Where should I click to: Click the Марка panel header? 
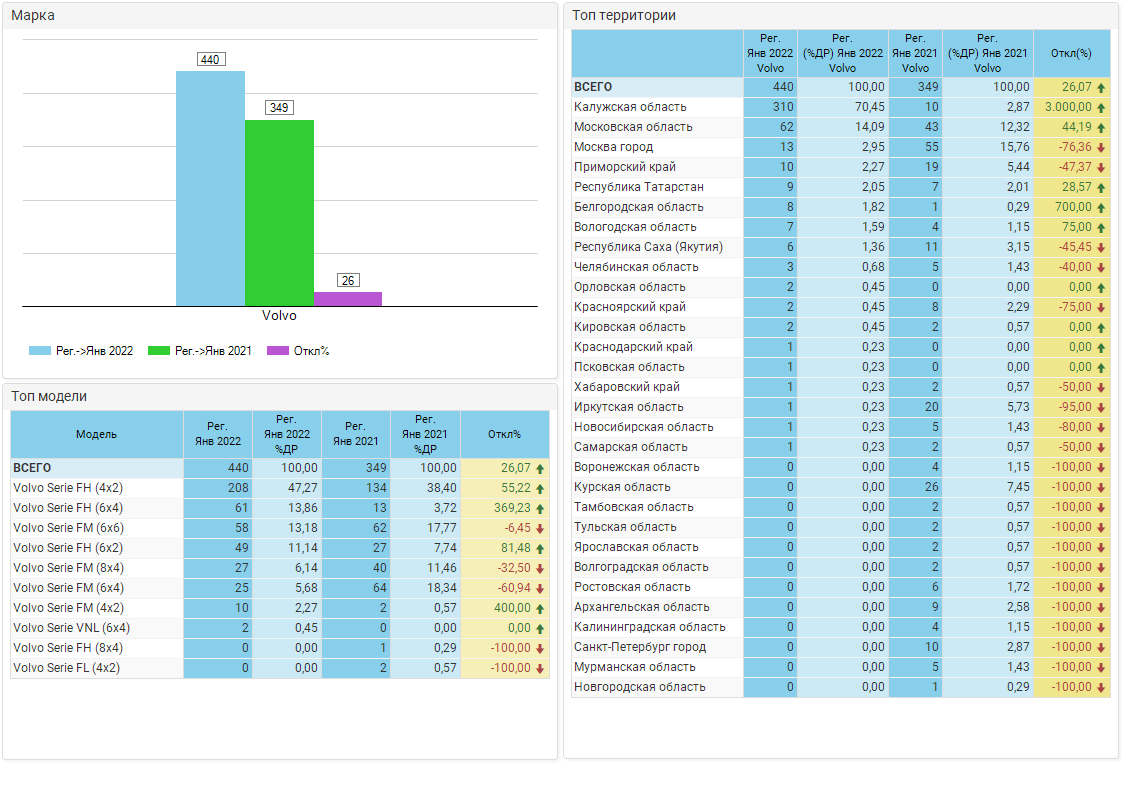click(33, 15)
